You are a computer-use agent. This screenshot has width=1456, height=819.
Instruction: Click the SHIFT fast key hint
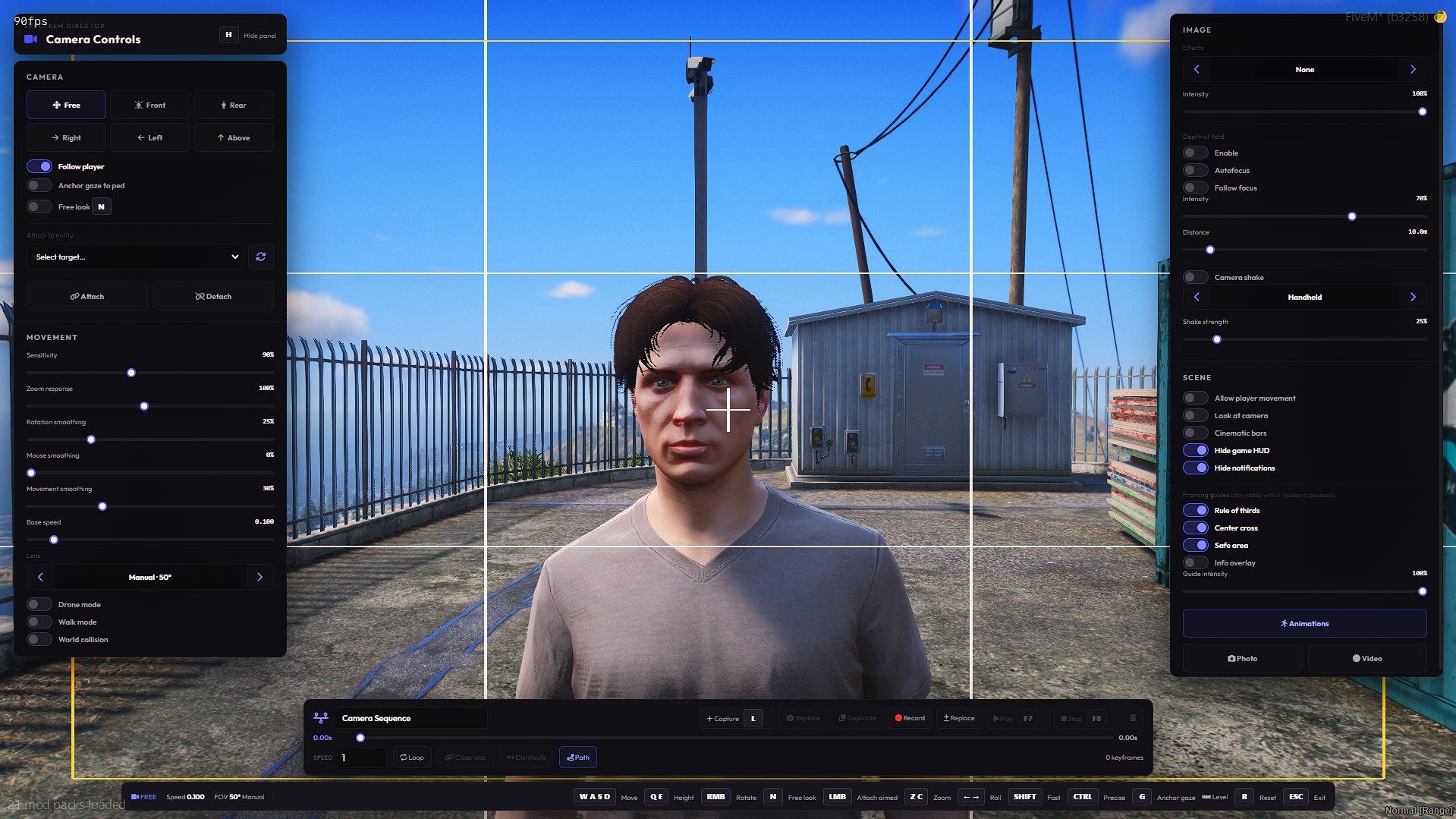pos(1024,797)
